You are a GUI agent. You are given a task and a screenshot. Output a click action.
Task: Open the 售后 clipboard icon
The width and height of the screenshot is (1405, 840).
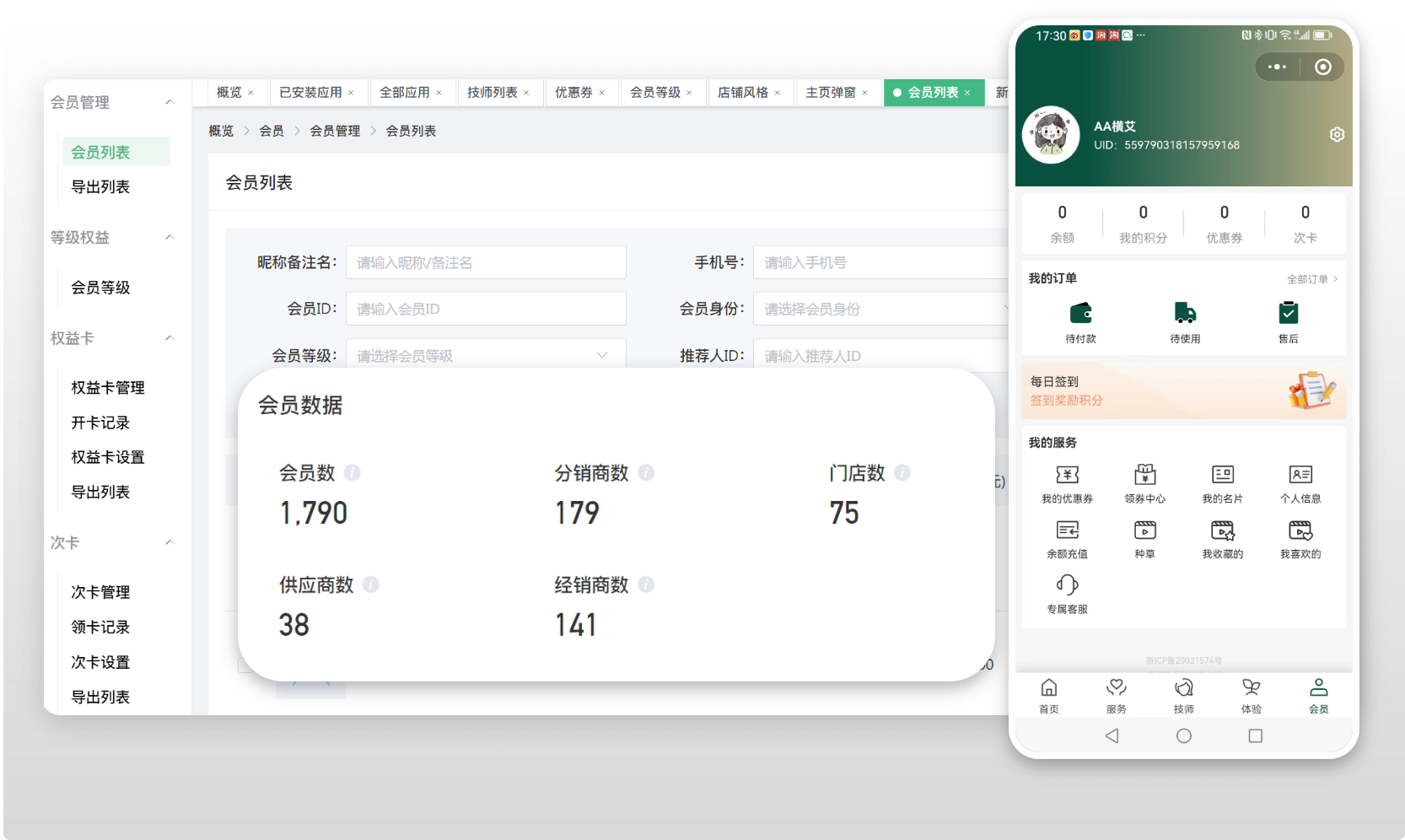click(1288, 314)
